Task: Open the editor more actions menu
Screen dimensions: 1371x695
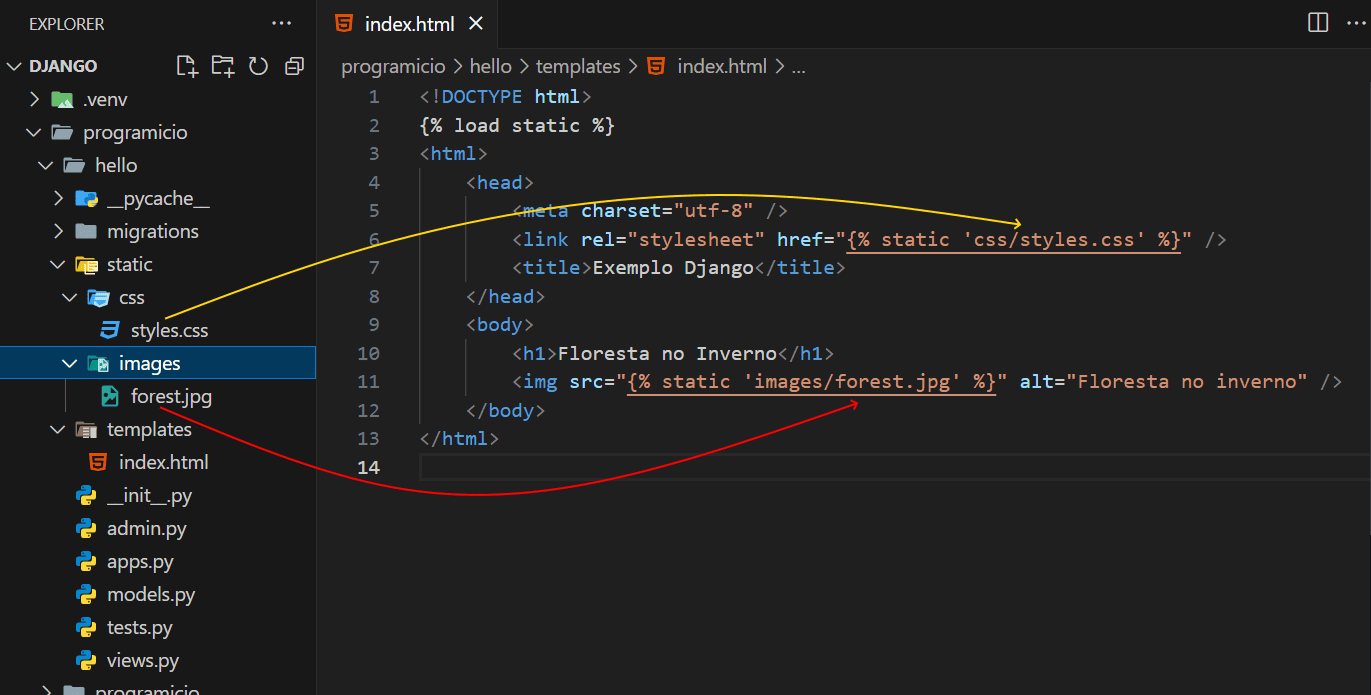Action: tap(1355, 23)
